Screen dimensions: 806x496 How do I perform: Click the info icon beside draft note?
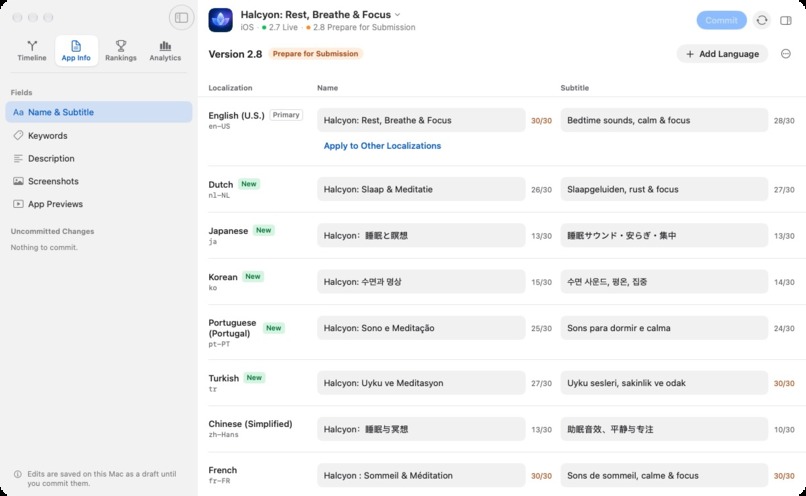point(17,474)
